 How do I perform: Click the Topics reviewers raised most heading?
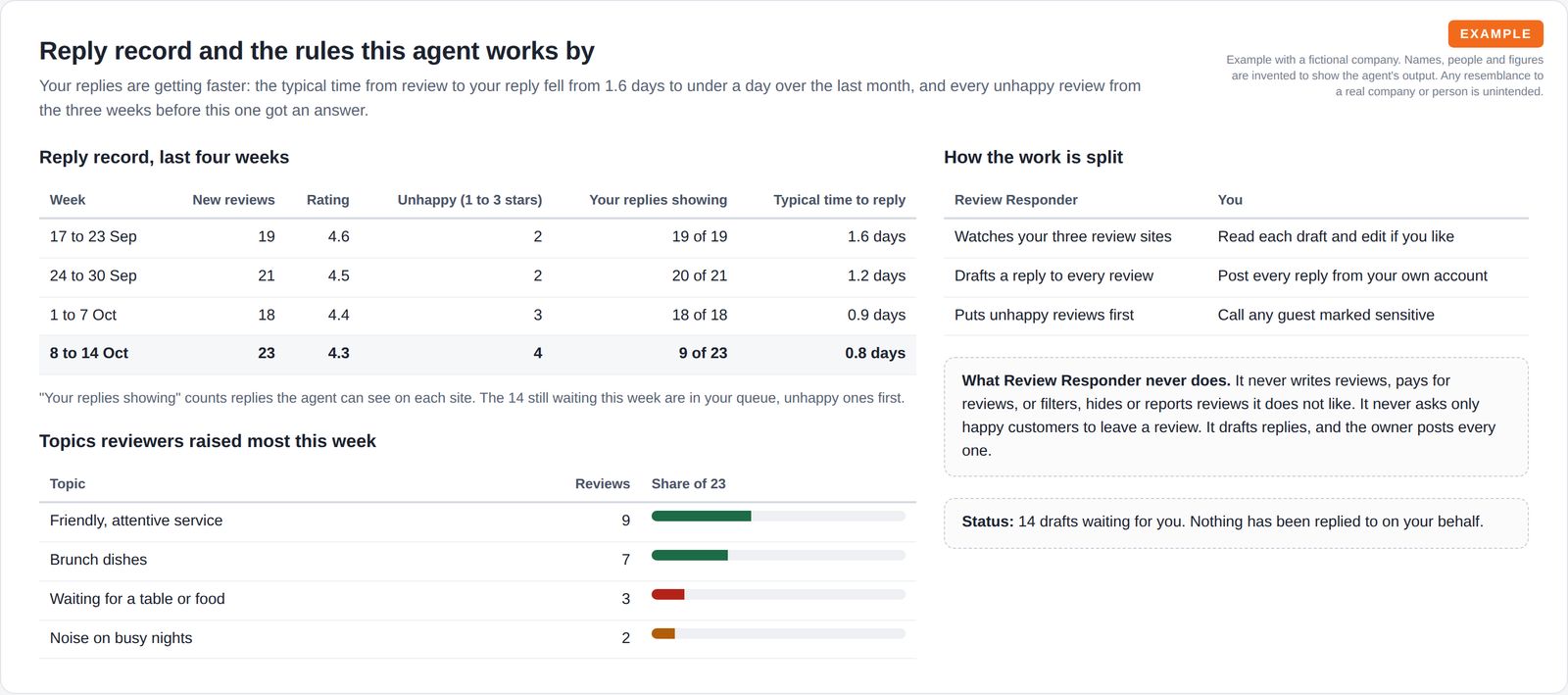point(207,441)
